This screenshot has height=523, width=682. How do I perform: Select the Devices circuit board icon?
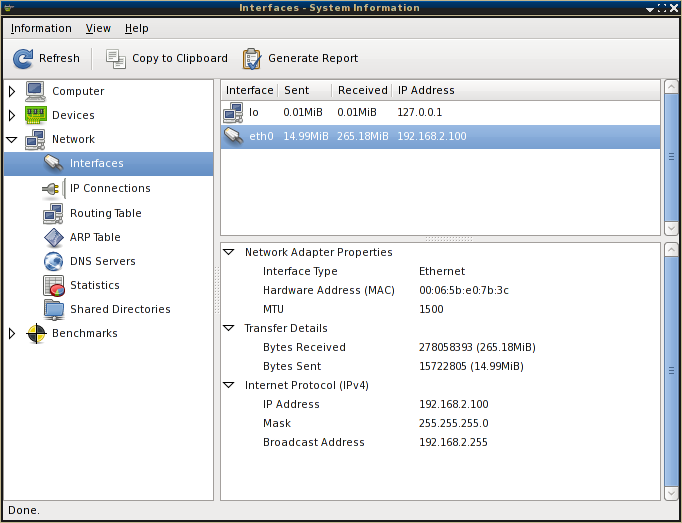[35, 115]
